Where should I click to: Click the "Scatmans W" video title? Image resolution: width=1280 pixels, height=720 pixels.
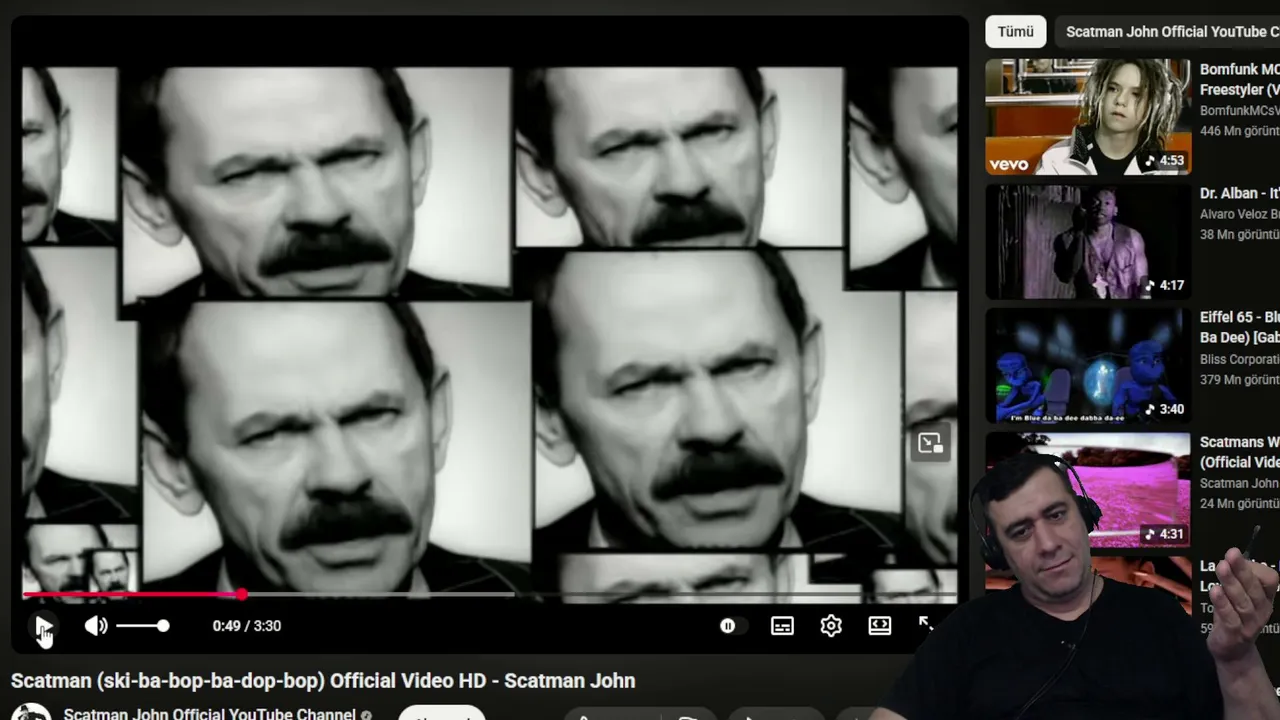click(x=1240, y=451)
